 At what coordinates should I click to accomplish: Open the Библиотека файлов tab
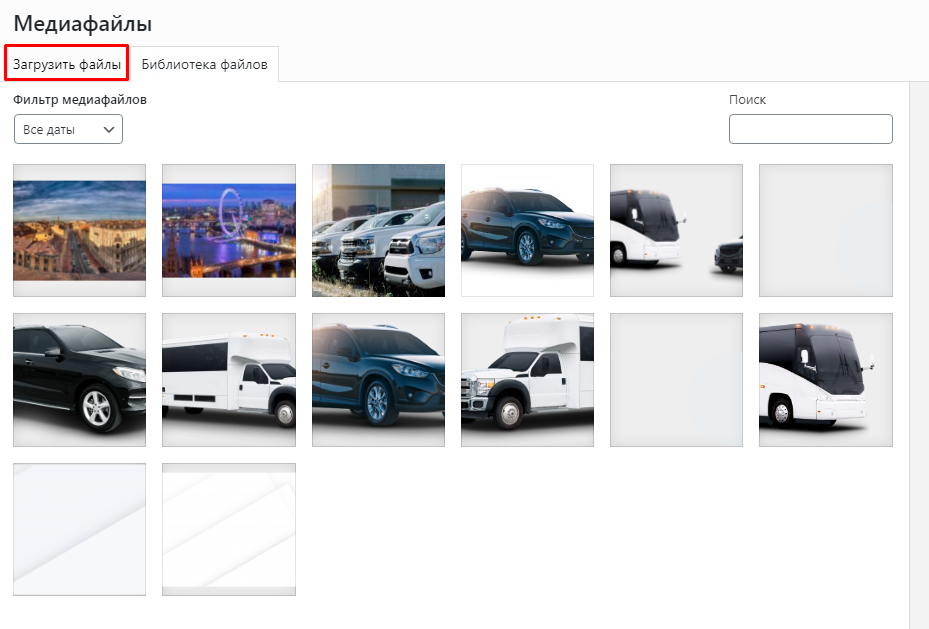[204, 65]
